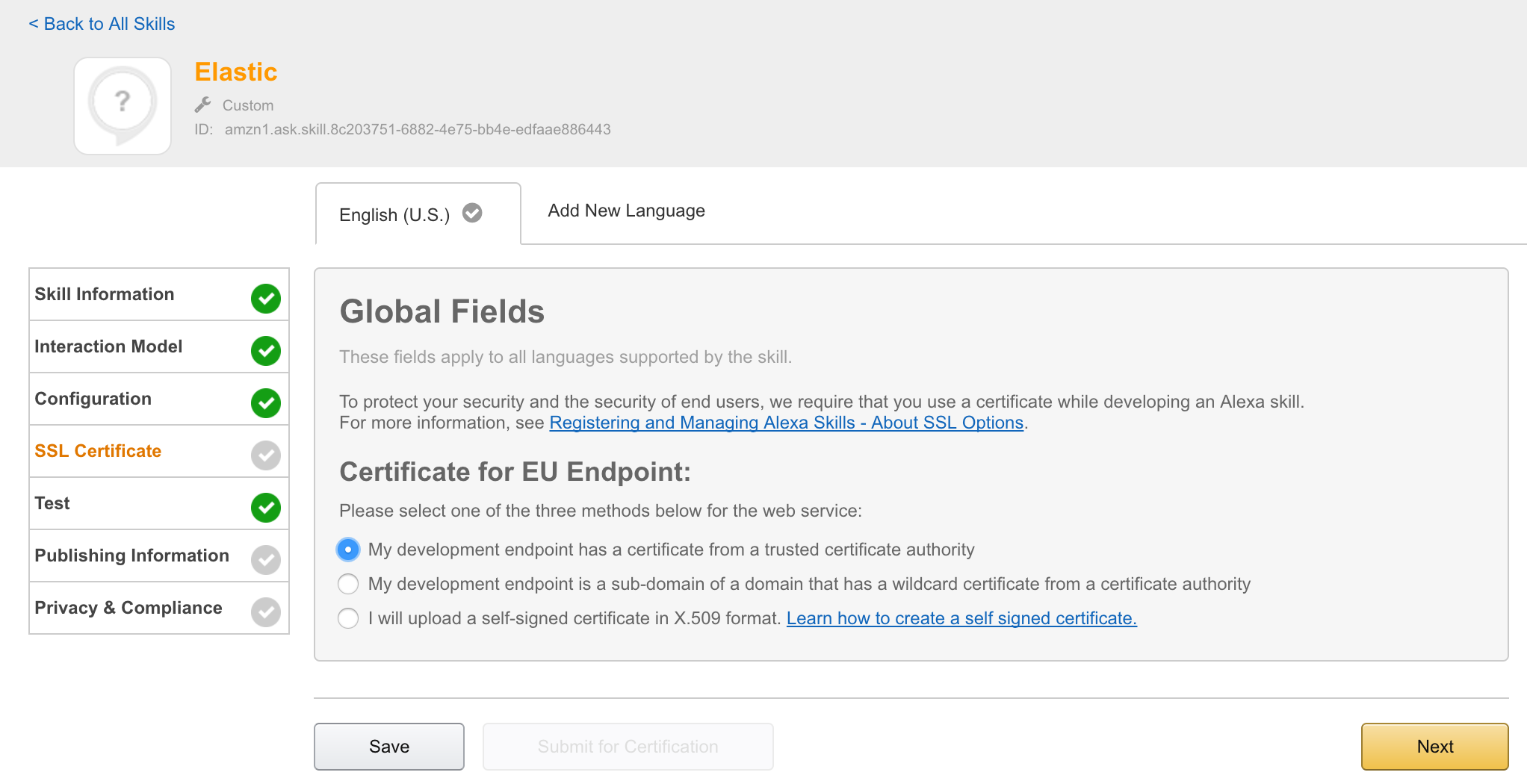Click the wrench icon beside Custom

pyautogui.click(x=202, y=105)
